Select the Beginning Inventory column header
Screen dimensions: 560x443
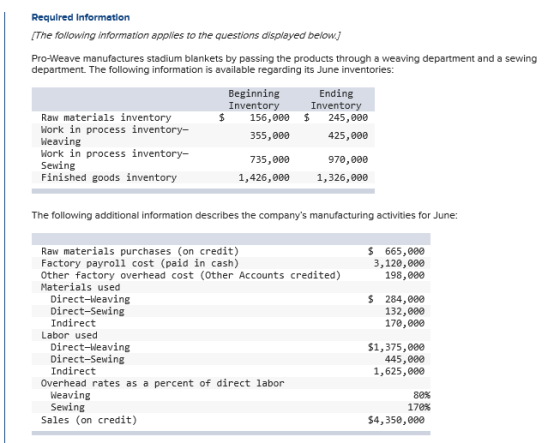pyautogui.click(x=254, y=100)
